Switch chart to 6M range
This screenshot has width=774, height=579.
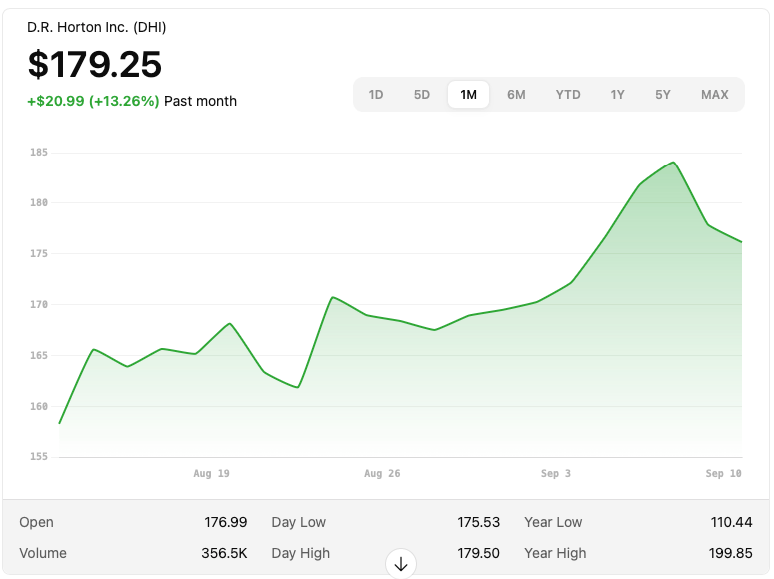[516, 95]
